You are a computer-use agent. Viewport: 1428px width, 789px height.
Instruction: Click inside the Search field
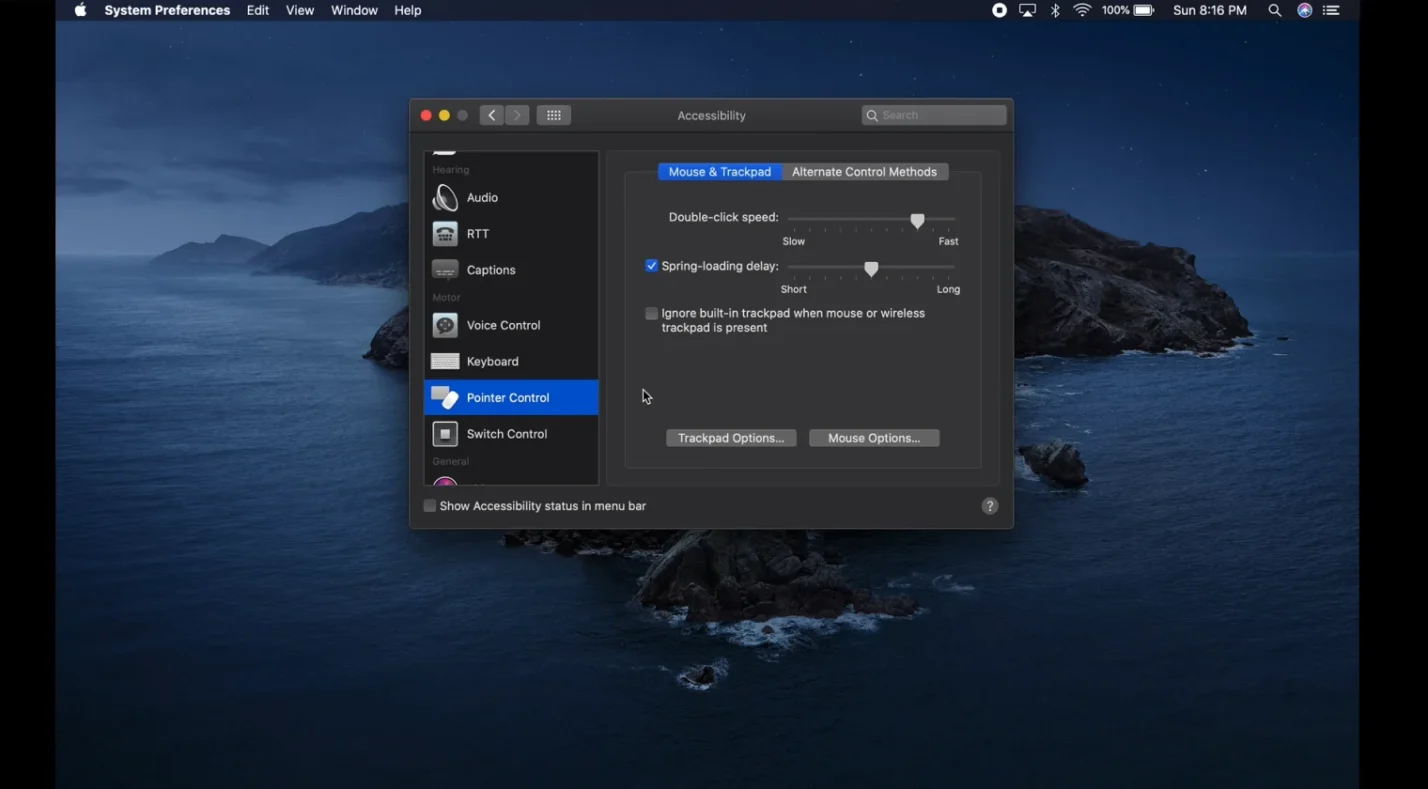[x=933, y=114]
